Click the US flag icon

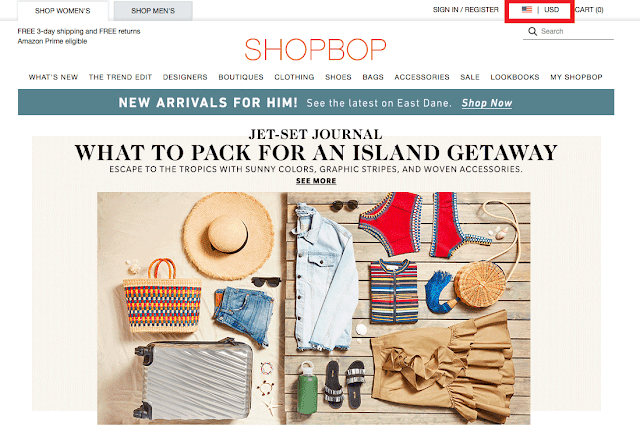click(527, 9)
